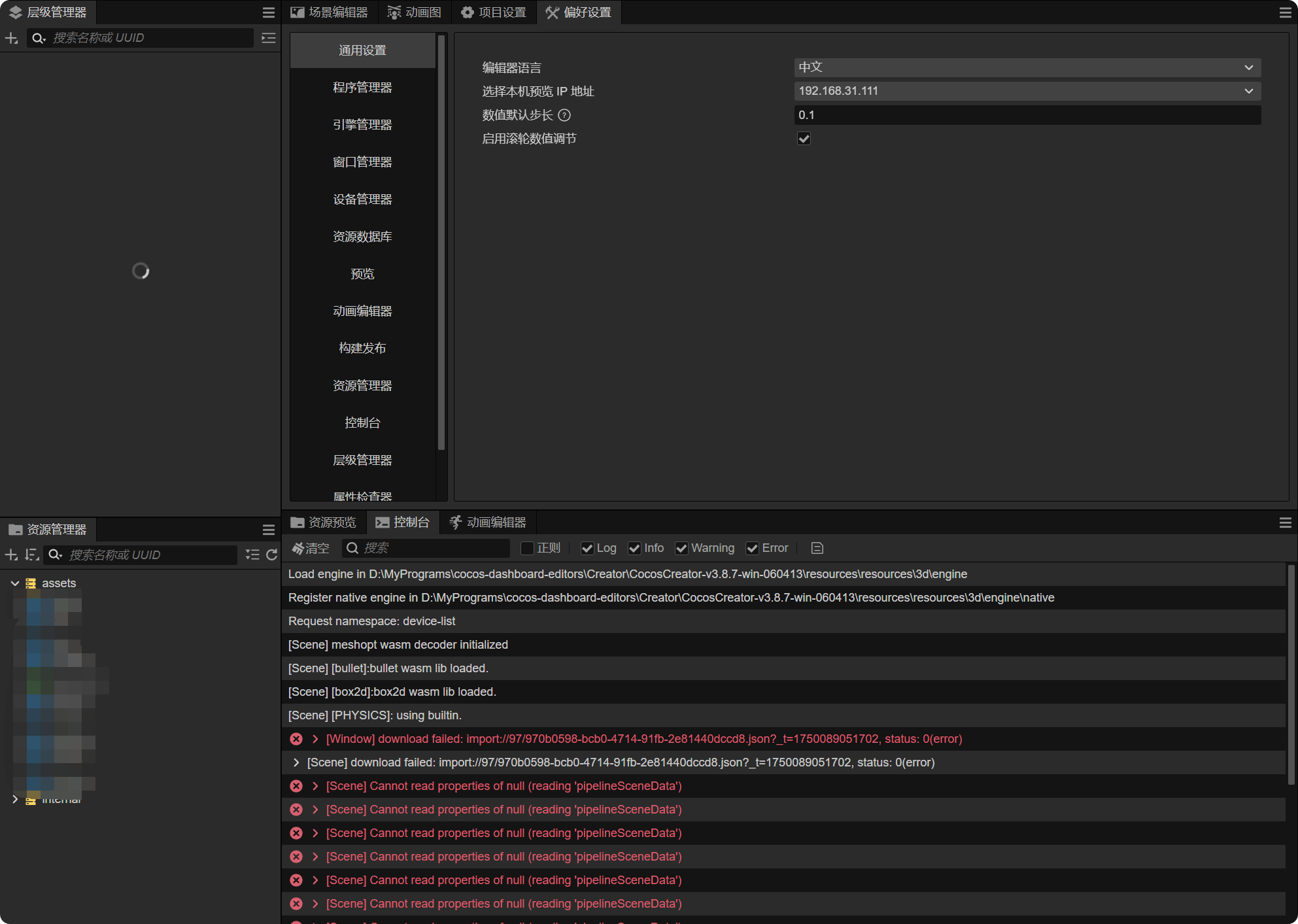This screenshot has width=1298, height=924.
Task: Switch to the 项目设置 tab
Action: pyautogui.click(x=494, y=12)
